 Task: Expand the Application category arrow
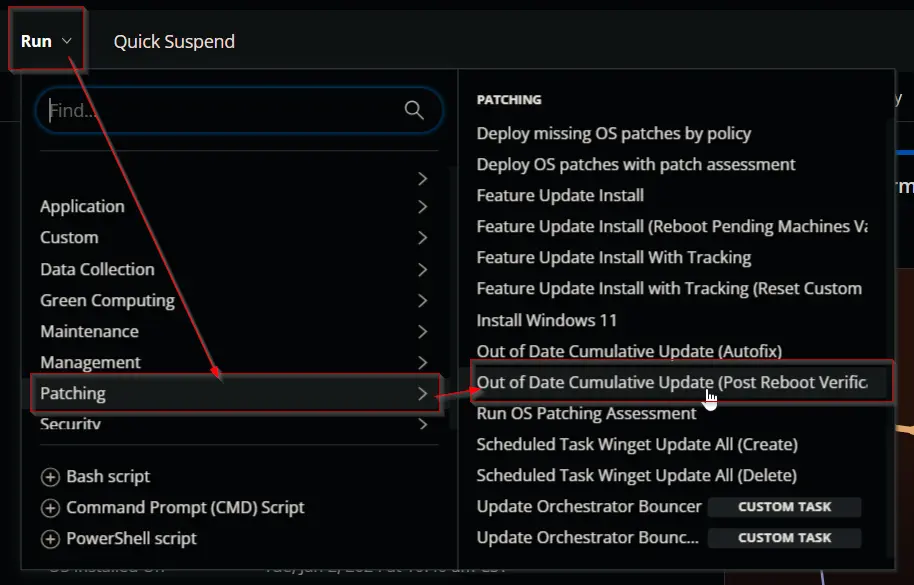(x=423, y=207)
